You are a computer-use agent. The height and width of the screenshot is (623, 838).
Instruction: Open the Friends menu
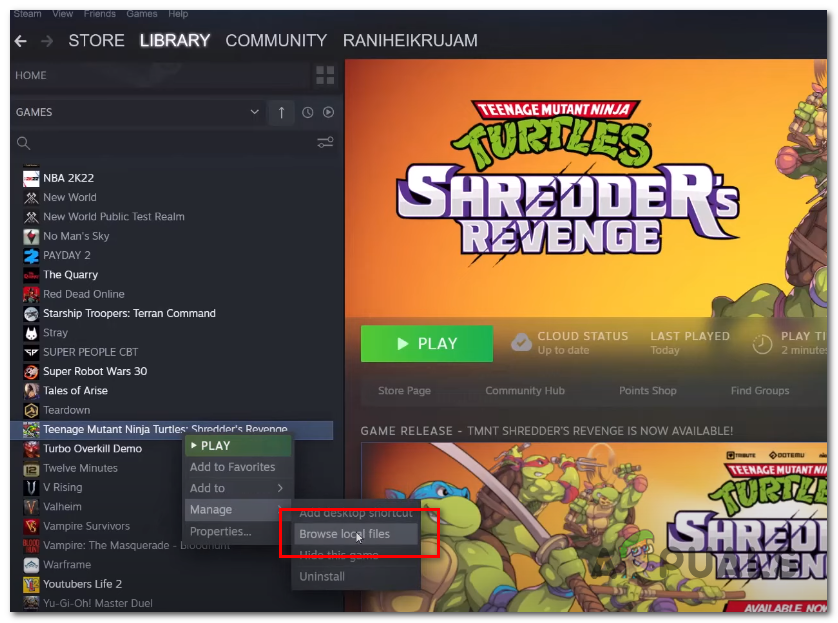pos(99,14)
